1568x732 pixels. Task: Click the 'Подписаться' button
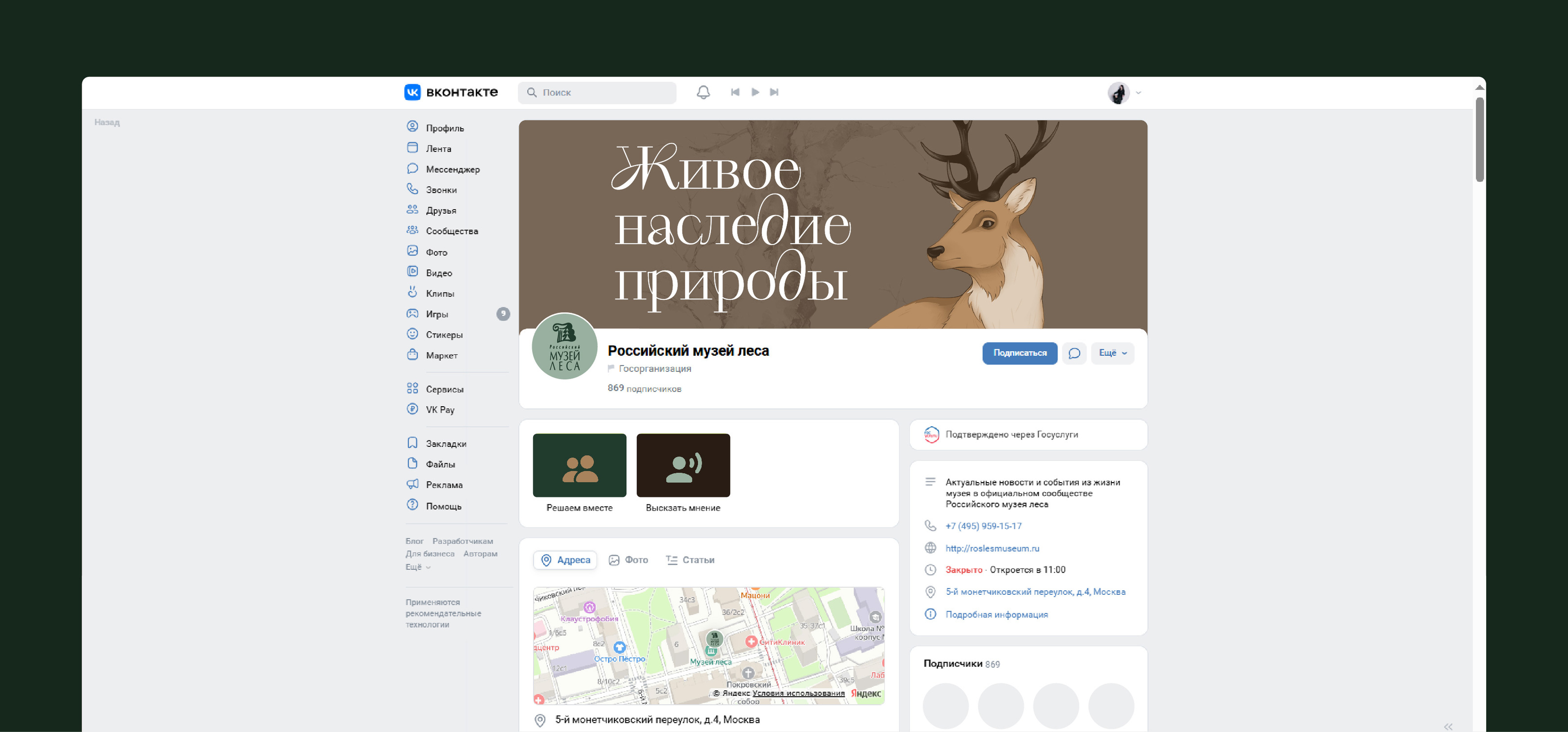(x=1020, y=353)
